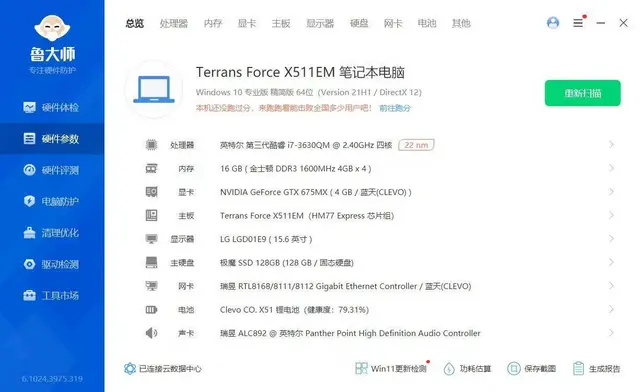Open Win11更新检测

(391, 369)
